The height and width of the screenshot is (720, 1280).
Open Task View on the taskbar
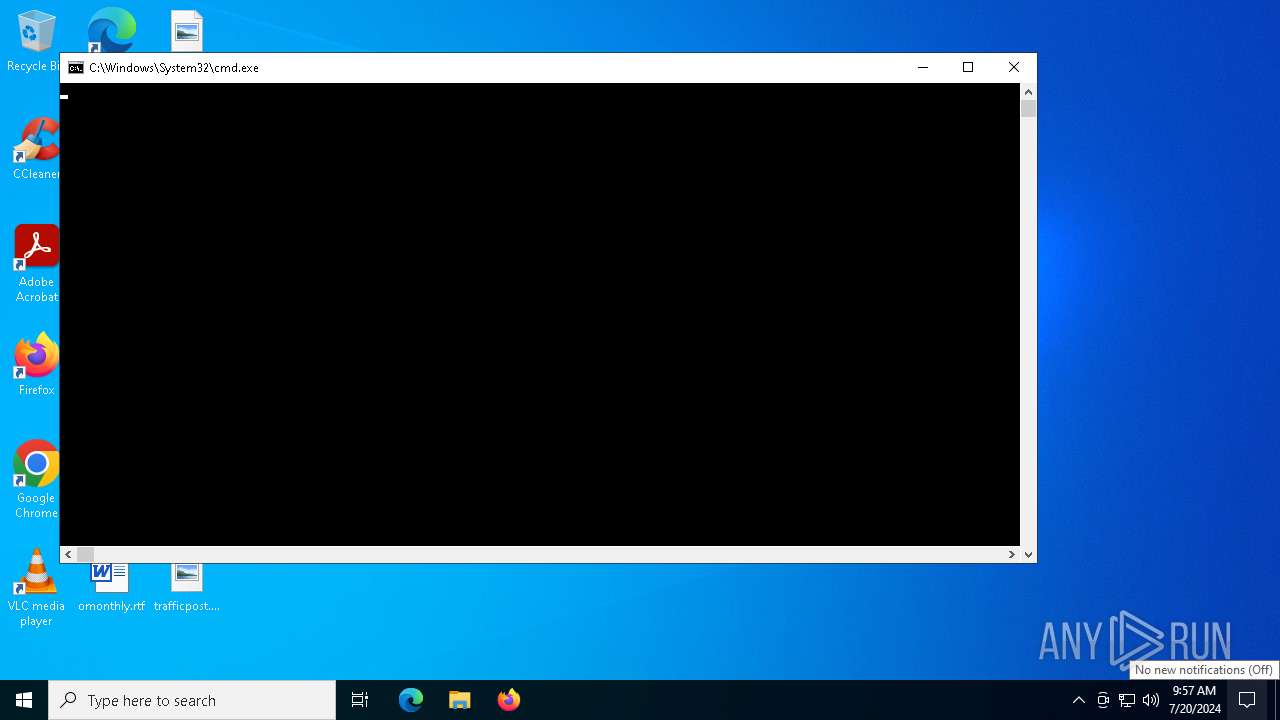pos(360,700)
